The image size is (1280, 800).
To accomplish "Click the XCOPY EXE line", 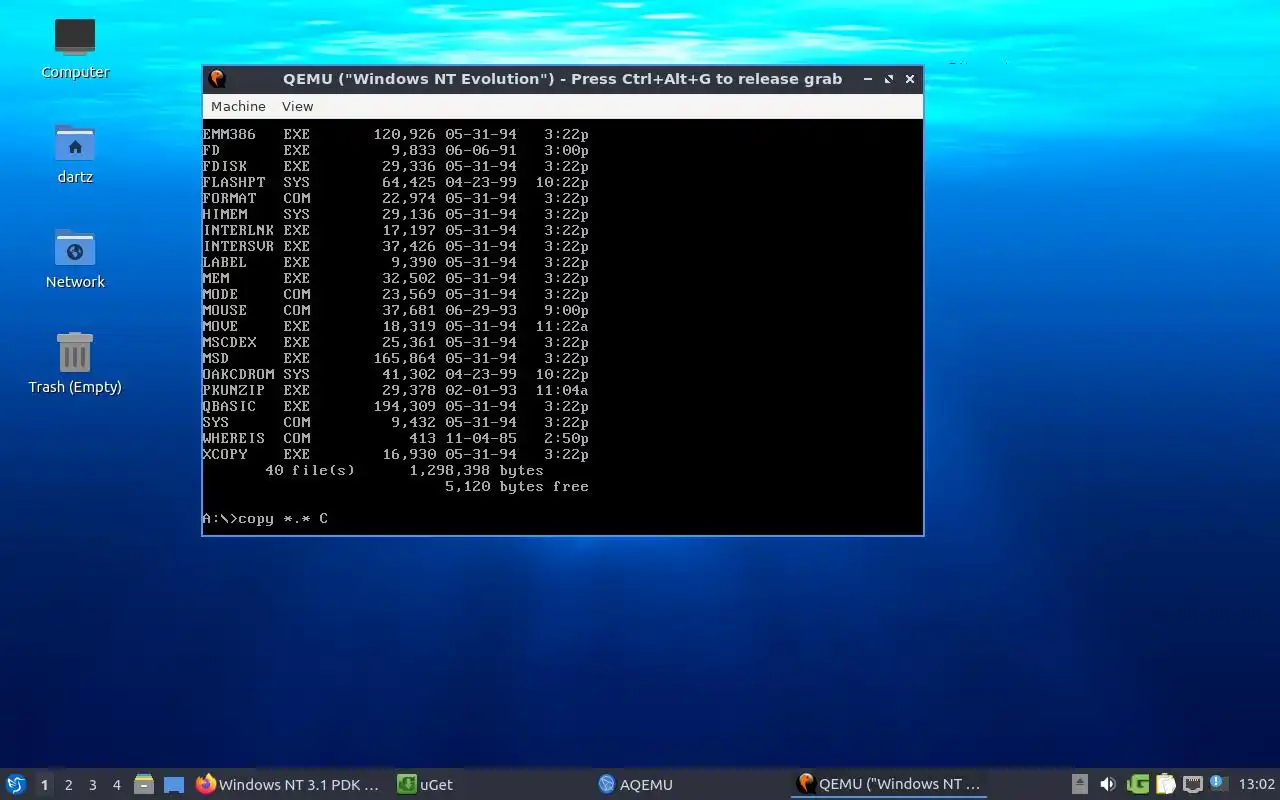I will 396,454.
